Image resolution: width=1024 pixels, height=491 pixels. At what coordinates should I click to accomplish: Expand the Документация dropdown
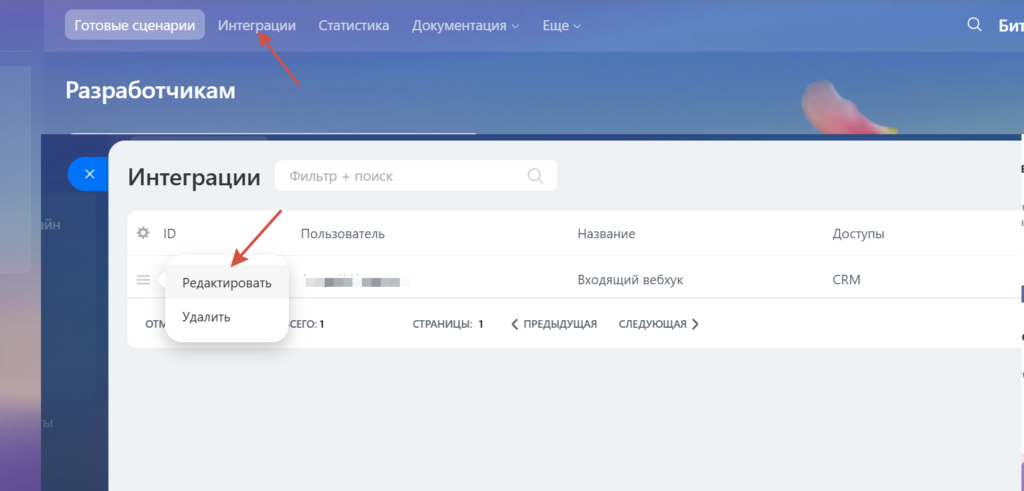[x=465, y=26]
